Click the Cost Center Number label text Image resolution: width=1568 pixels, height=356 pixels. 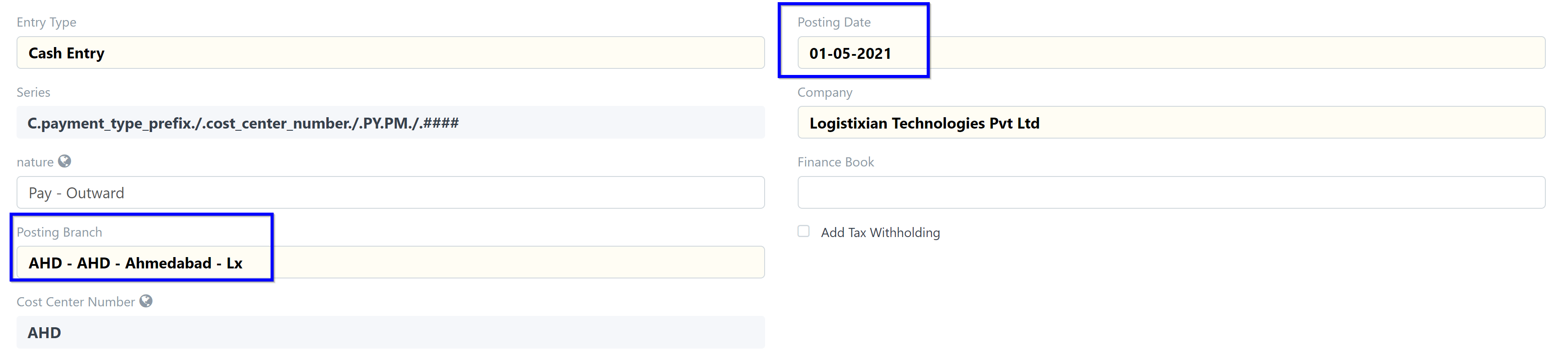(75, 302)
